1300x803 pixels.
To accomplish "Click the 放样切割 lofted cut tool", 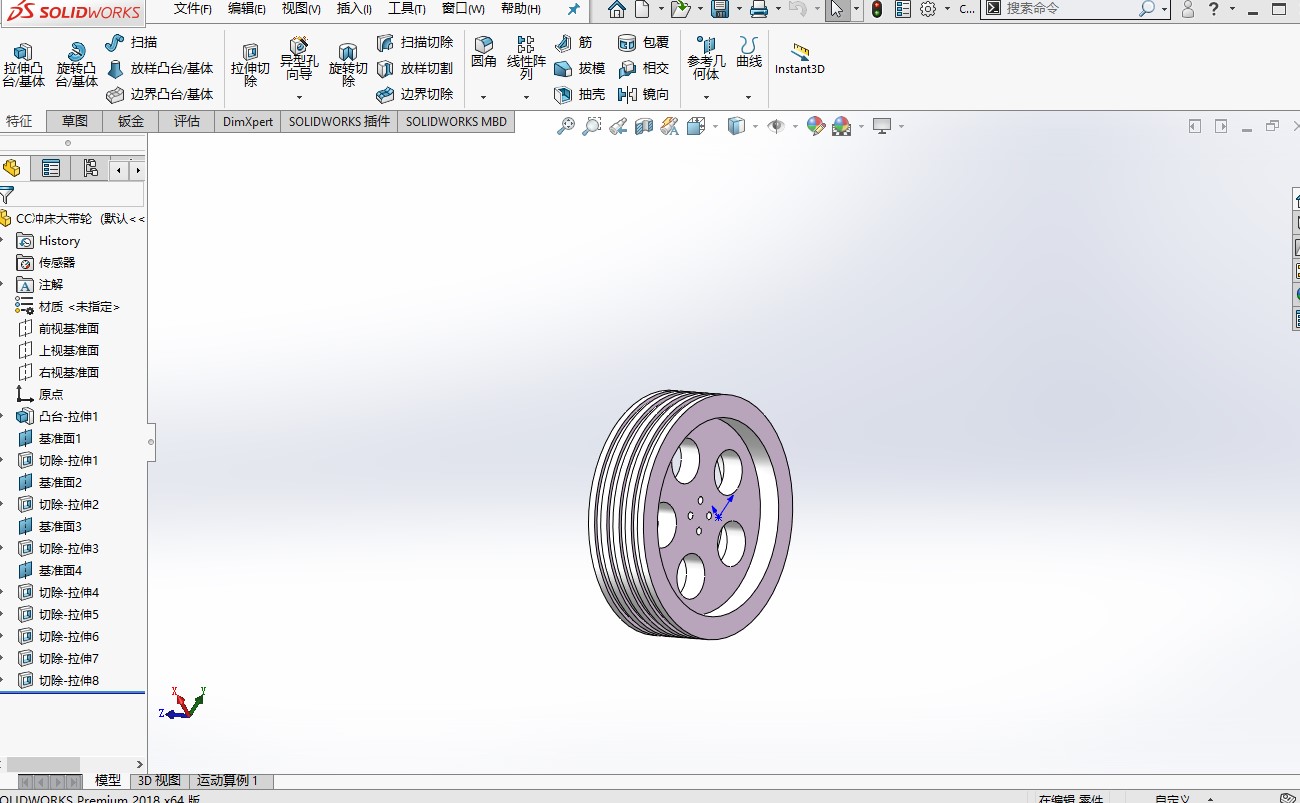I will coord(415,69).
